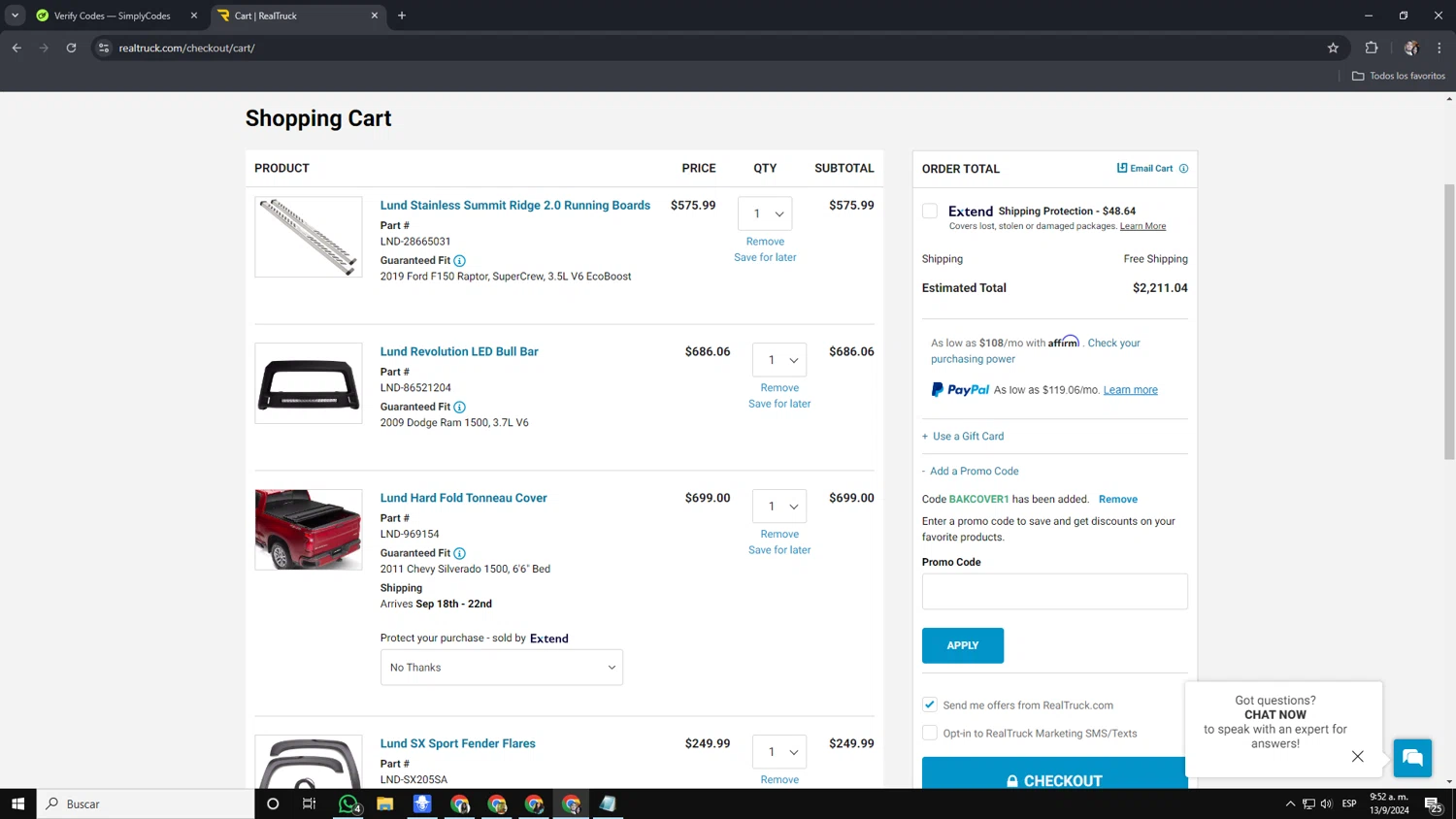Click the red truck Tonneau Cover thumbnail
This screenshot has width=1456, height=819.
coord(309,530)
